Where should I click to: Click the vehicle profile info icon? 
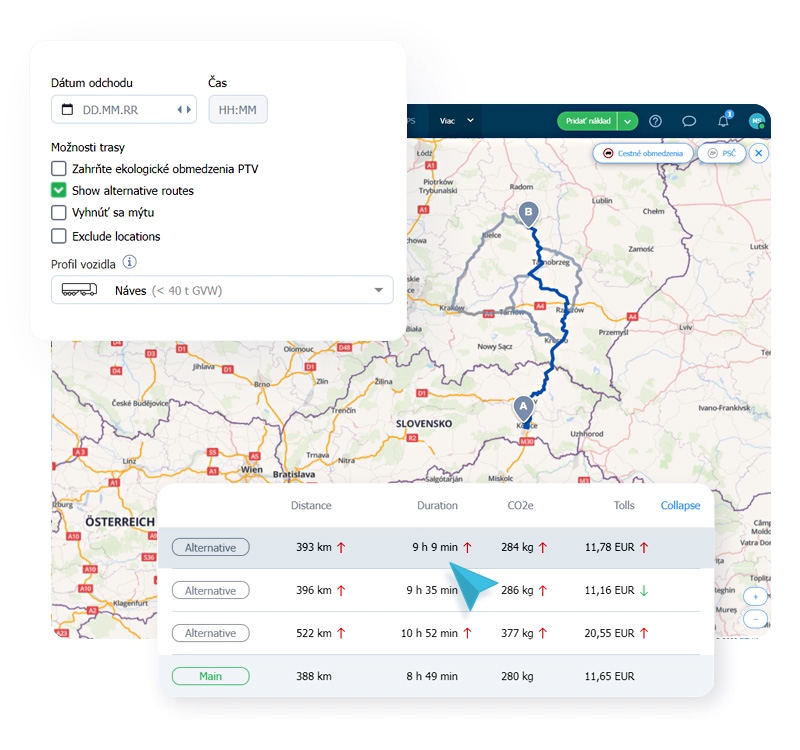point(130,262)
